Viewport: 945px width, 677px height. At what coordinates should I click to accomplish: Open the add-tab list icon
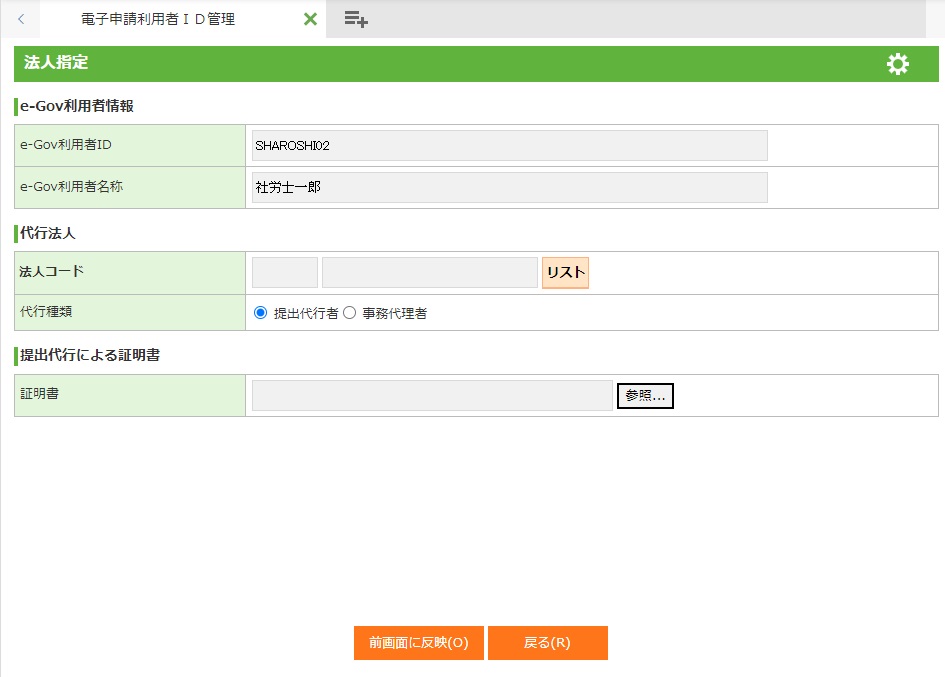tap(356, 19)
